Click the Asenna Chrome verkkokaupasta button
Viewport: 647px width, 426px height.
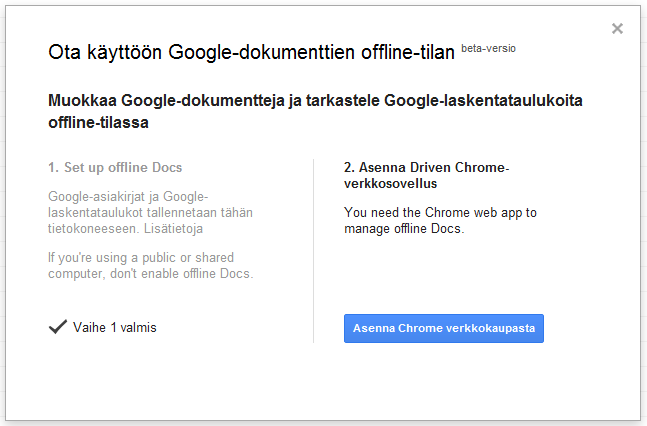tap(443, 329)
